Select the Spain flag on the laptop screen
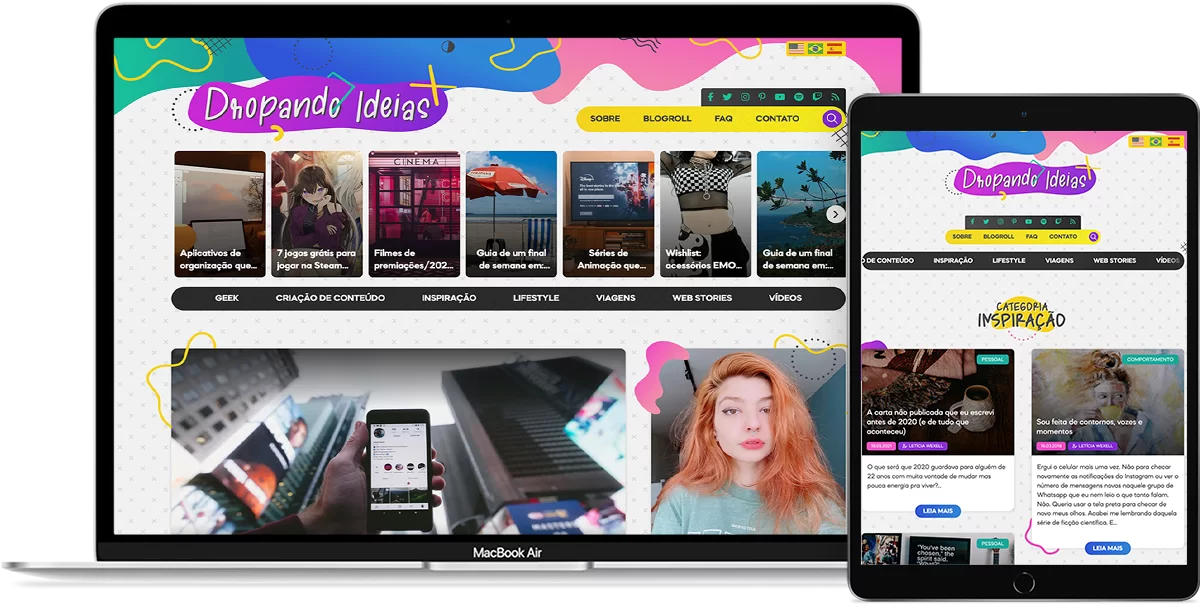The image size is (1200, 609). (x=835, y=48)
